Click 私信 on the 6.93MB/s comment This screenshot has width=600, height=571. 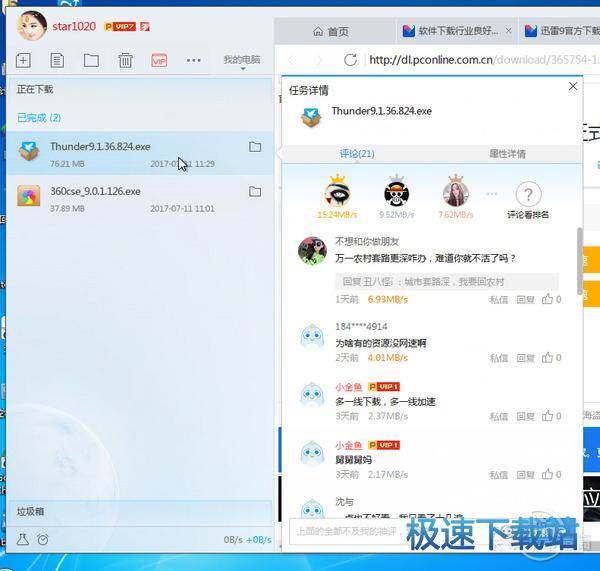(x=499, y=299)
